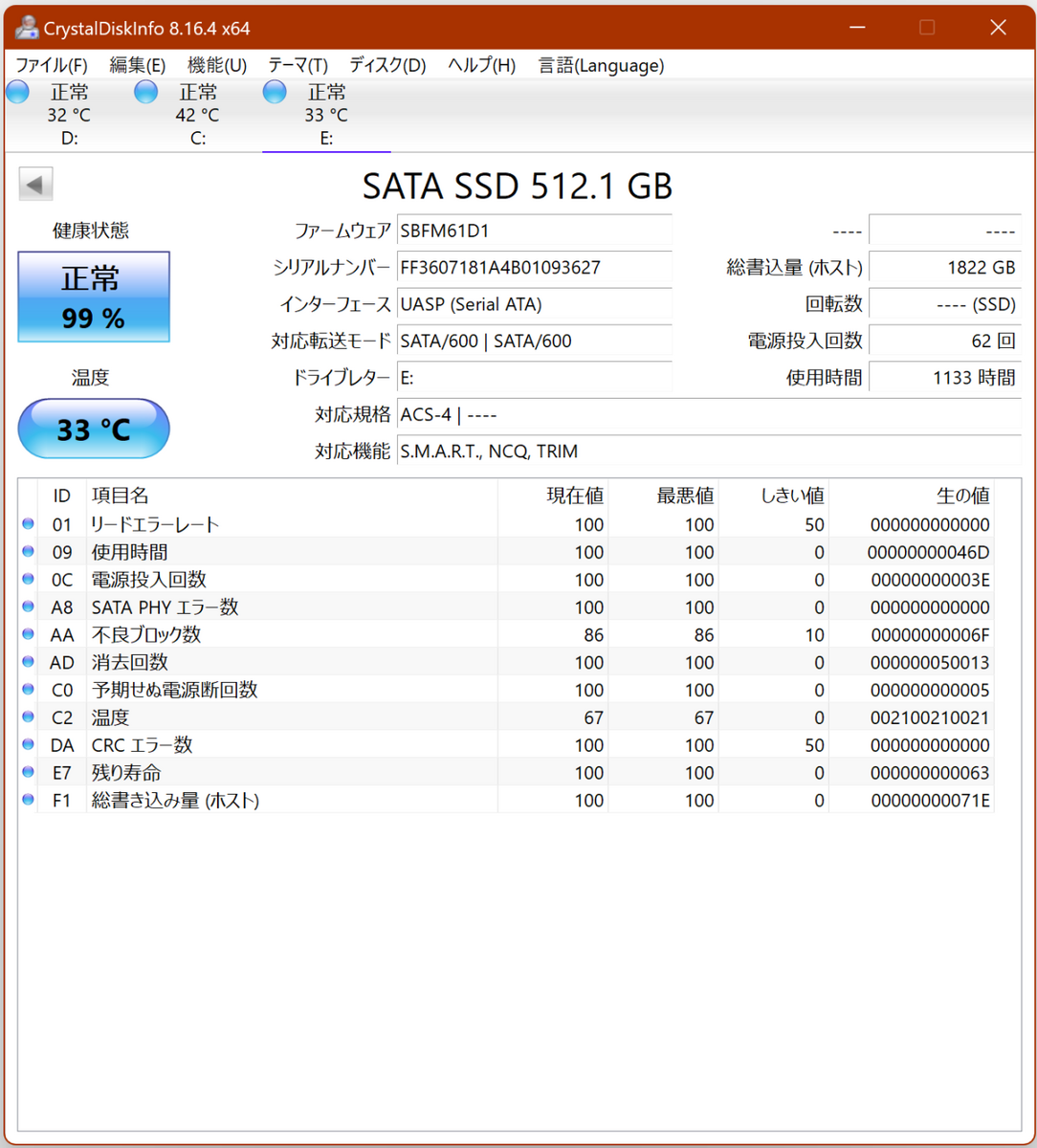Click status dot for ID 01 row

coord(28,523)
